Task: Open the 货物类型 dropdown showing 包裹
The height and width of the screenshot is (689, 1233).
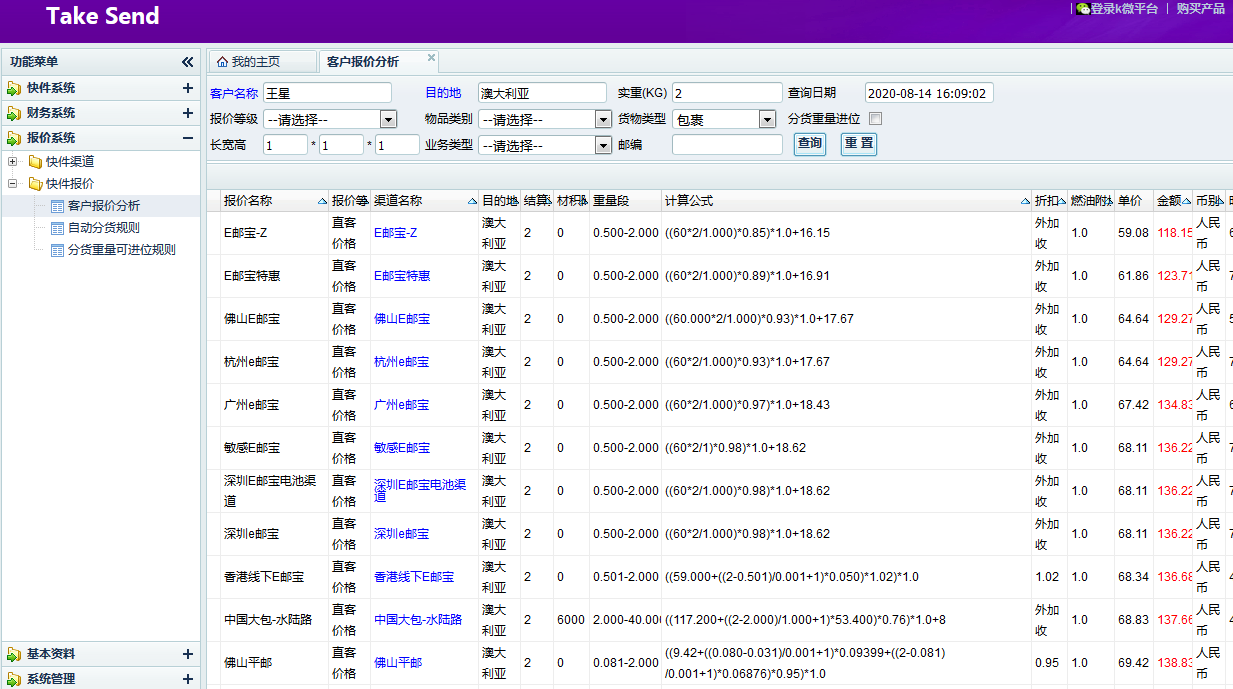Action: click(767, 120)
